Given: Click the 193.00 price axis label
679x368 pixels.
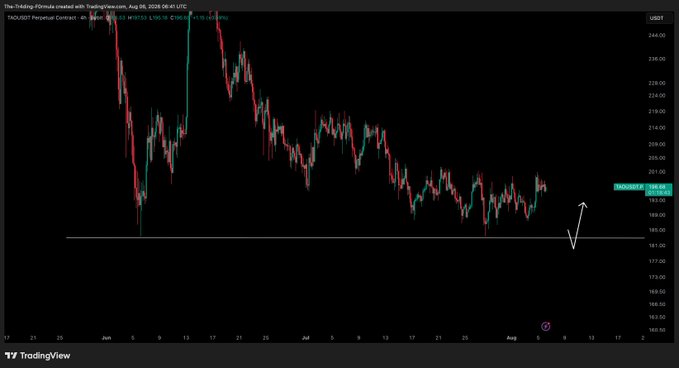Looking at the screenshot, I should [656, 201].
